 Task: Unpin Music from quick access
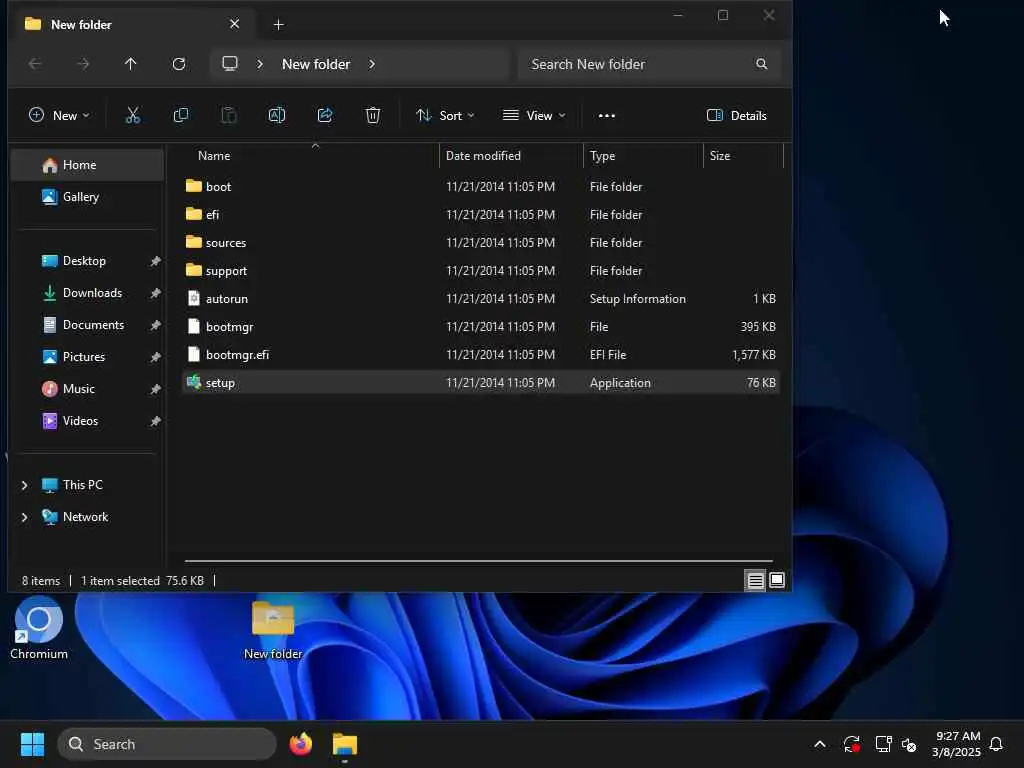click(x=155, y=389)
